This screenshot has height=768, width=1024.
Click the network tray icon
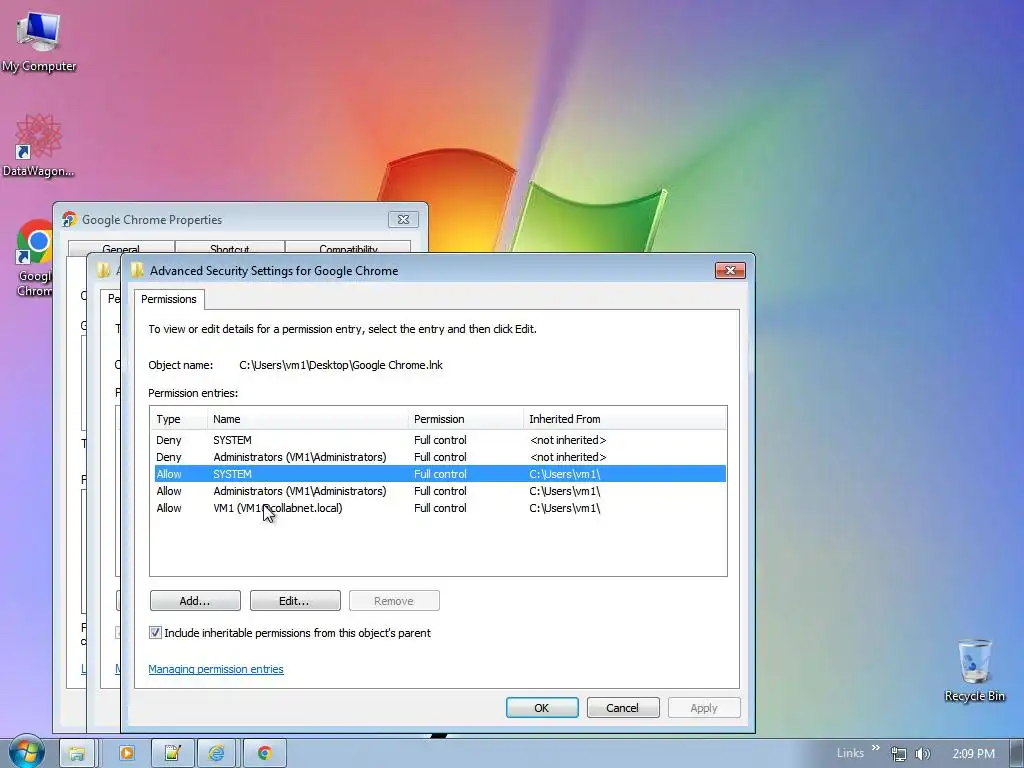[899, 754]
